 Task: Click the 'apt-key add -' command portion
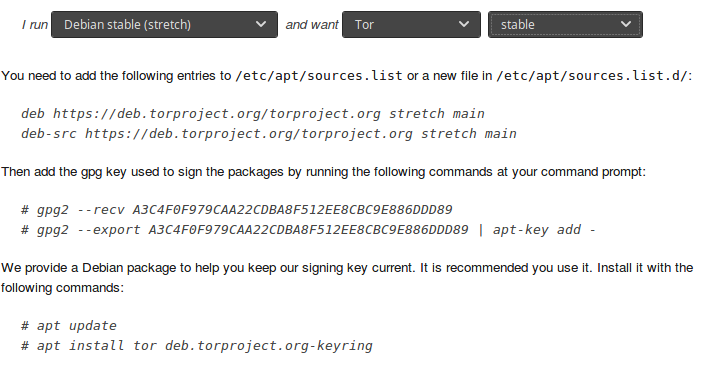click(544, 230)
